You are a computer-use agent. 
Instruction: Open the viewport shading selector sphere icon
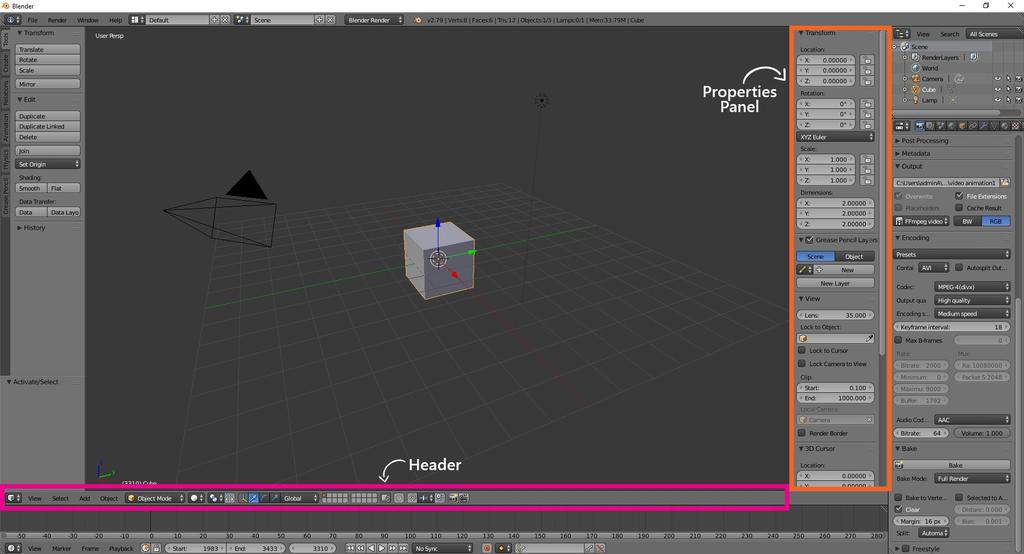(196, 498)
